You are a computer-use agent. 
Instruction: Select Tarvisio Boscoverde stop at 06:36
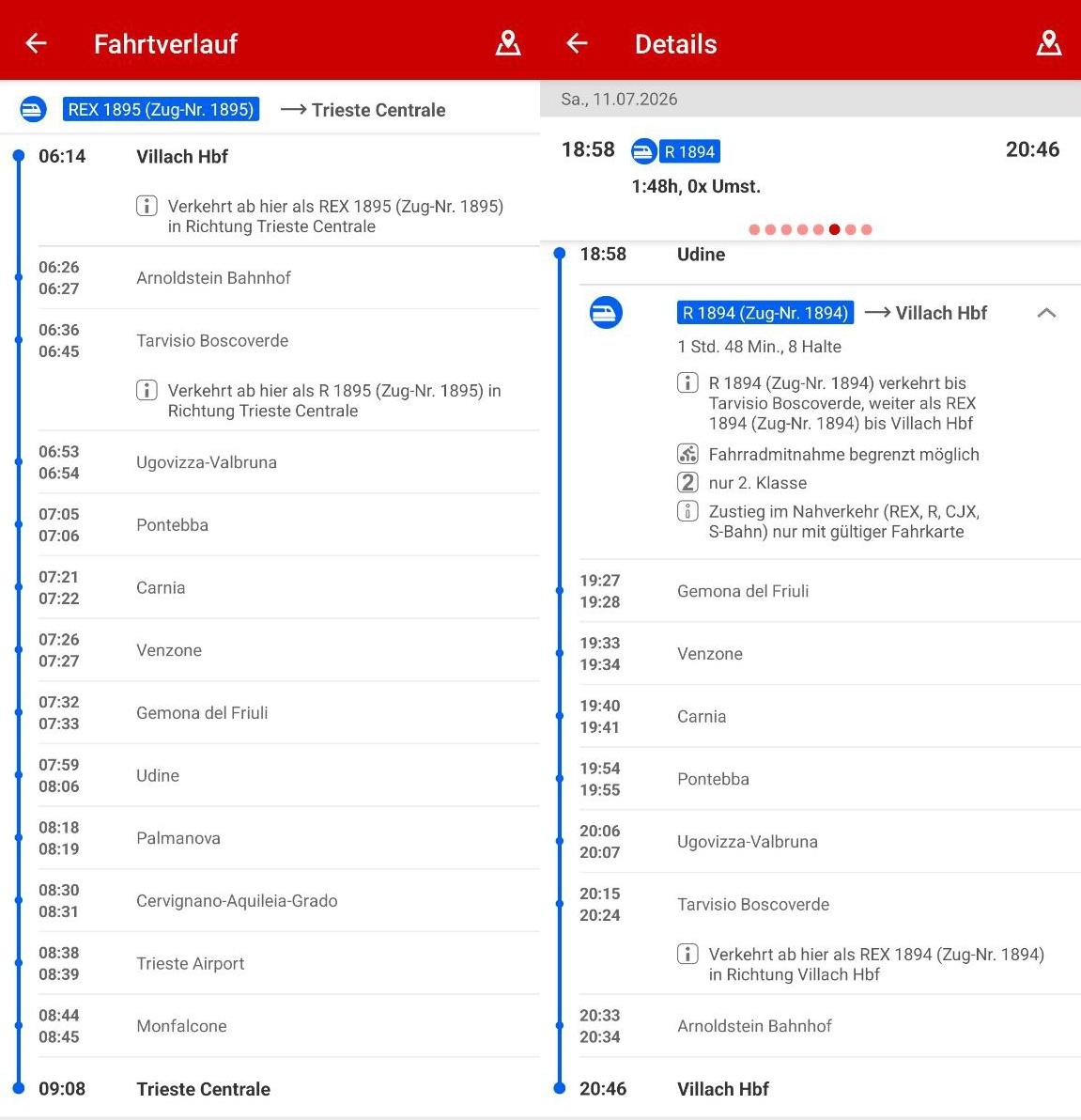pyautogui.click(x=212, y=341)
